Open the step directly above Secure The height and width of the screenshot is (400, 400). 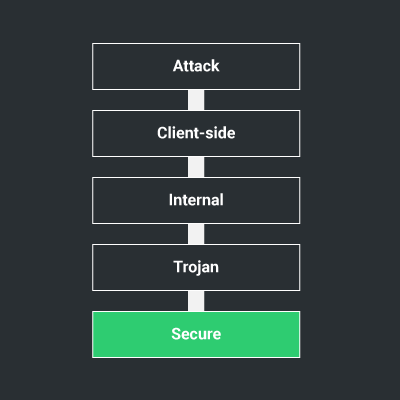click(196, 267)
